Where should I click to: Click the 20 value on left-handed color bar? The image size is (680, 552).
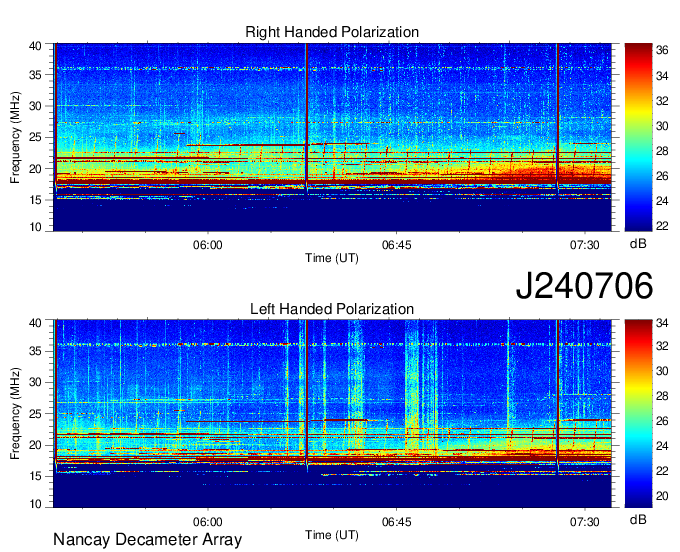(x=662, y=496)
